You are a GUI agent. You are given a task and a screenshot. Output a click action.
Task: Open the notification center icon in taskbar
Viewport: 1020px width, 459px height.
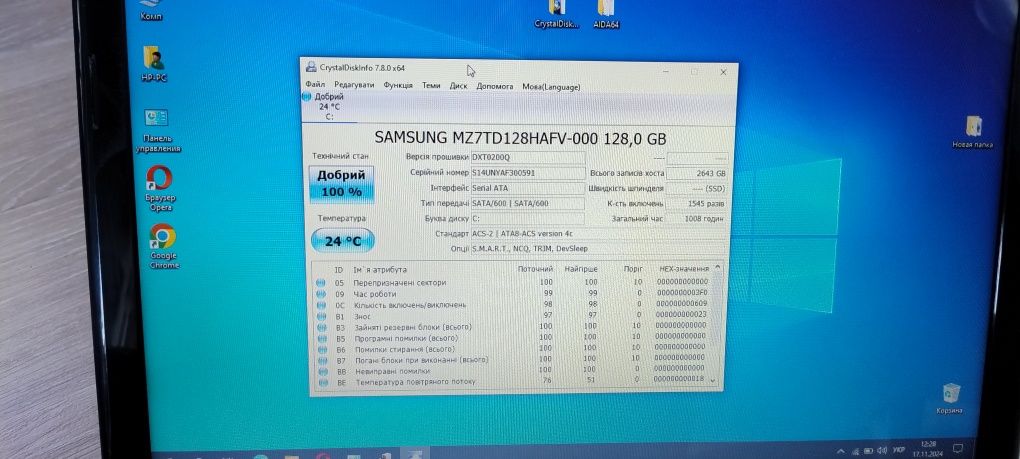point(958,448)
